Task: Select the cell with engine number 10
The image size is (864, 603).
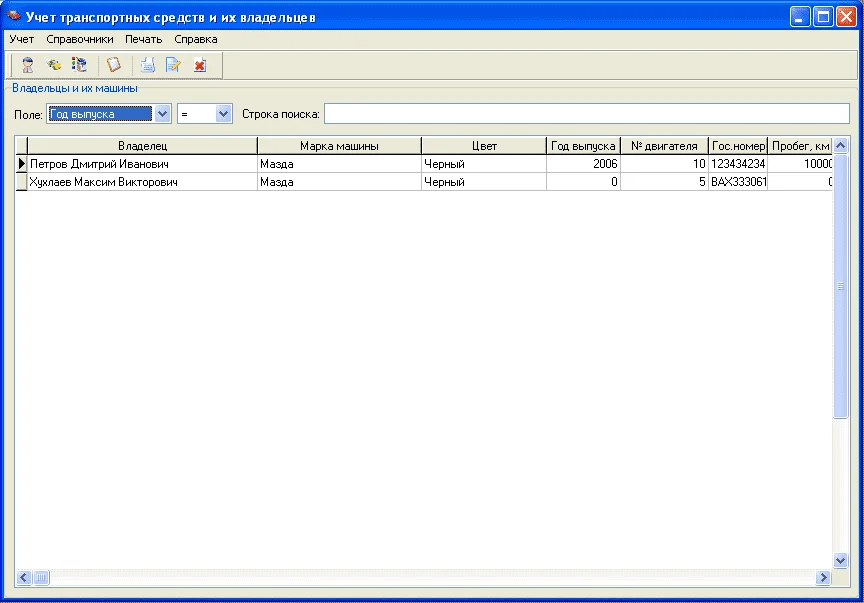Action: click(663, 164)
